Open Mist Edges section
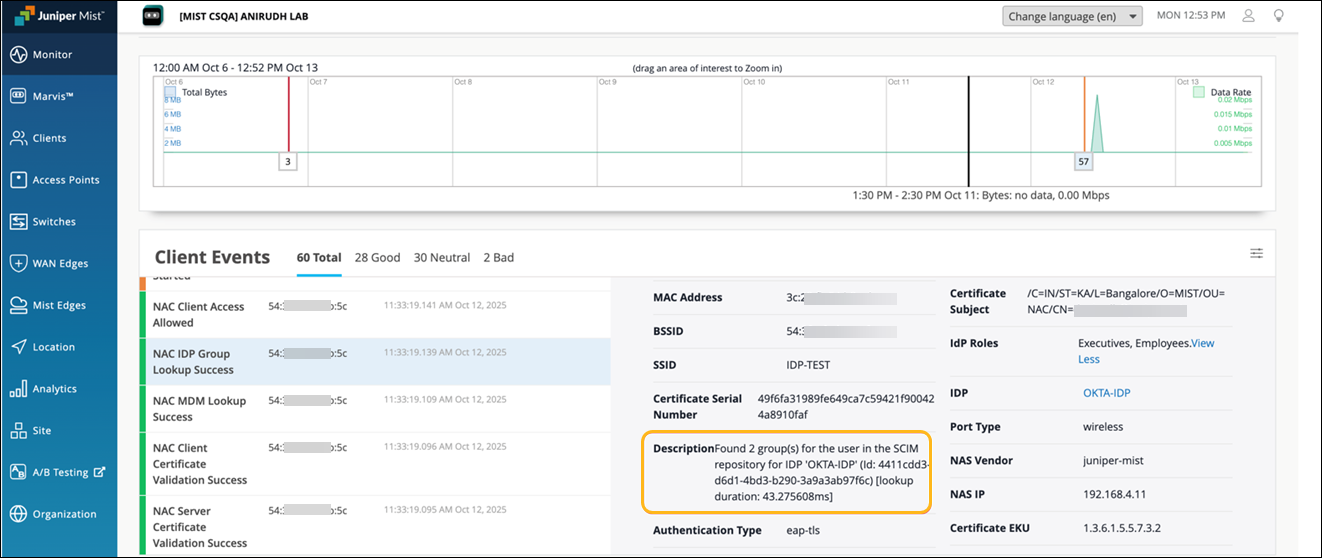This screenshot has width=1322, height=558. point(59,305)
